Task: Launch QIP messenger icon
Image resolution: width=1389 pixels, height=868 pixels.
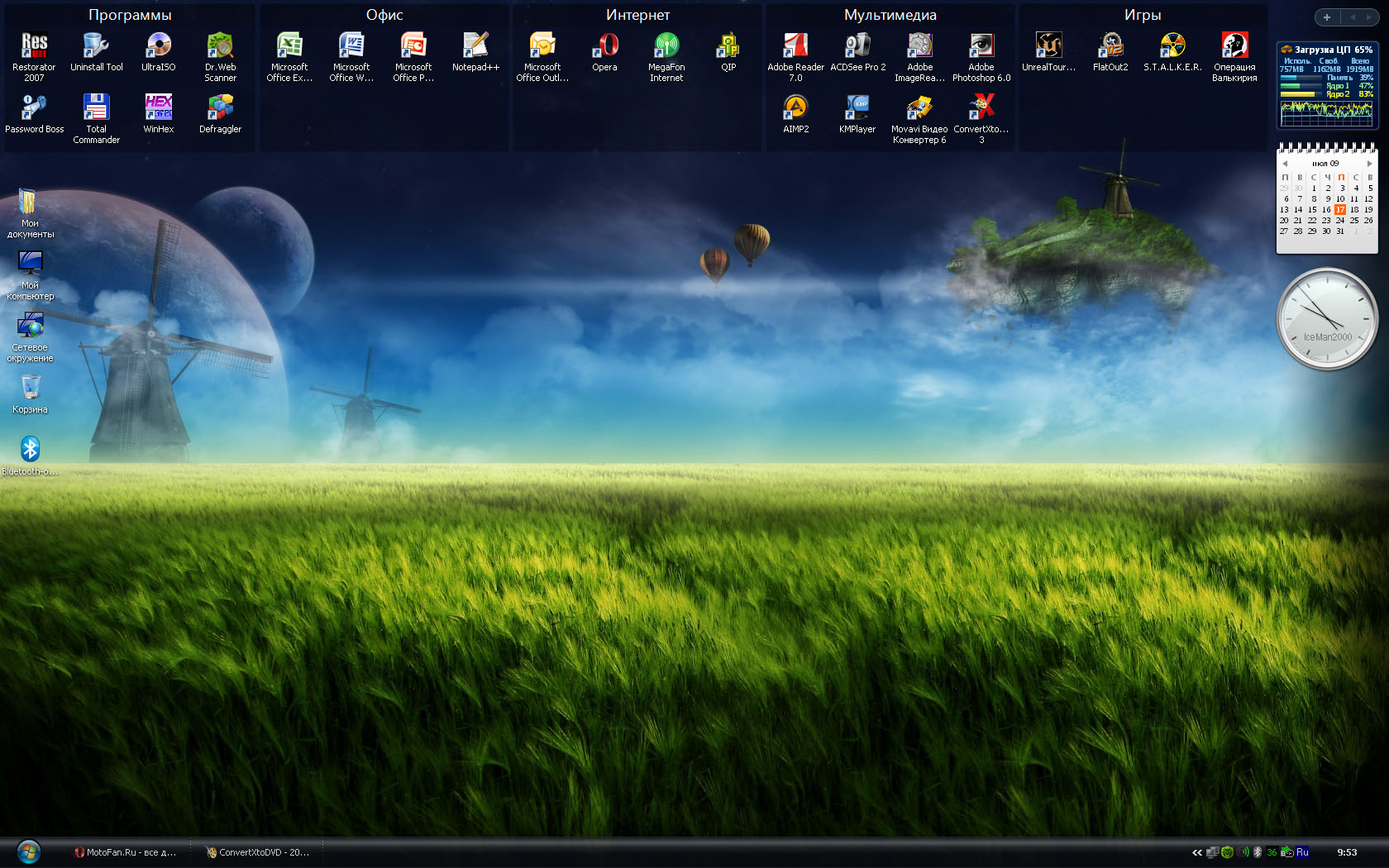Action: [728, 51]
